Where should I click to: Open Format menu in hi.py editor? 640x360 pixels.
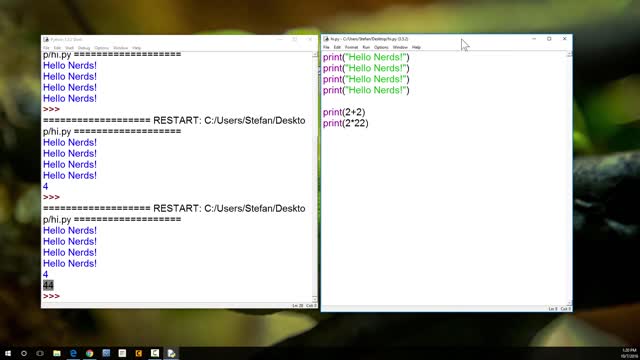(351, 47)
